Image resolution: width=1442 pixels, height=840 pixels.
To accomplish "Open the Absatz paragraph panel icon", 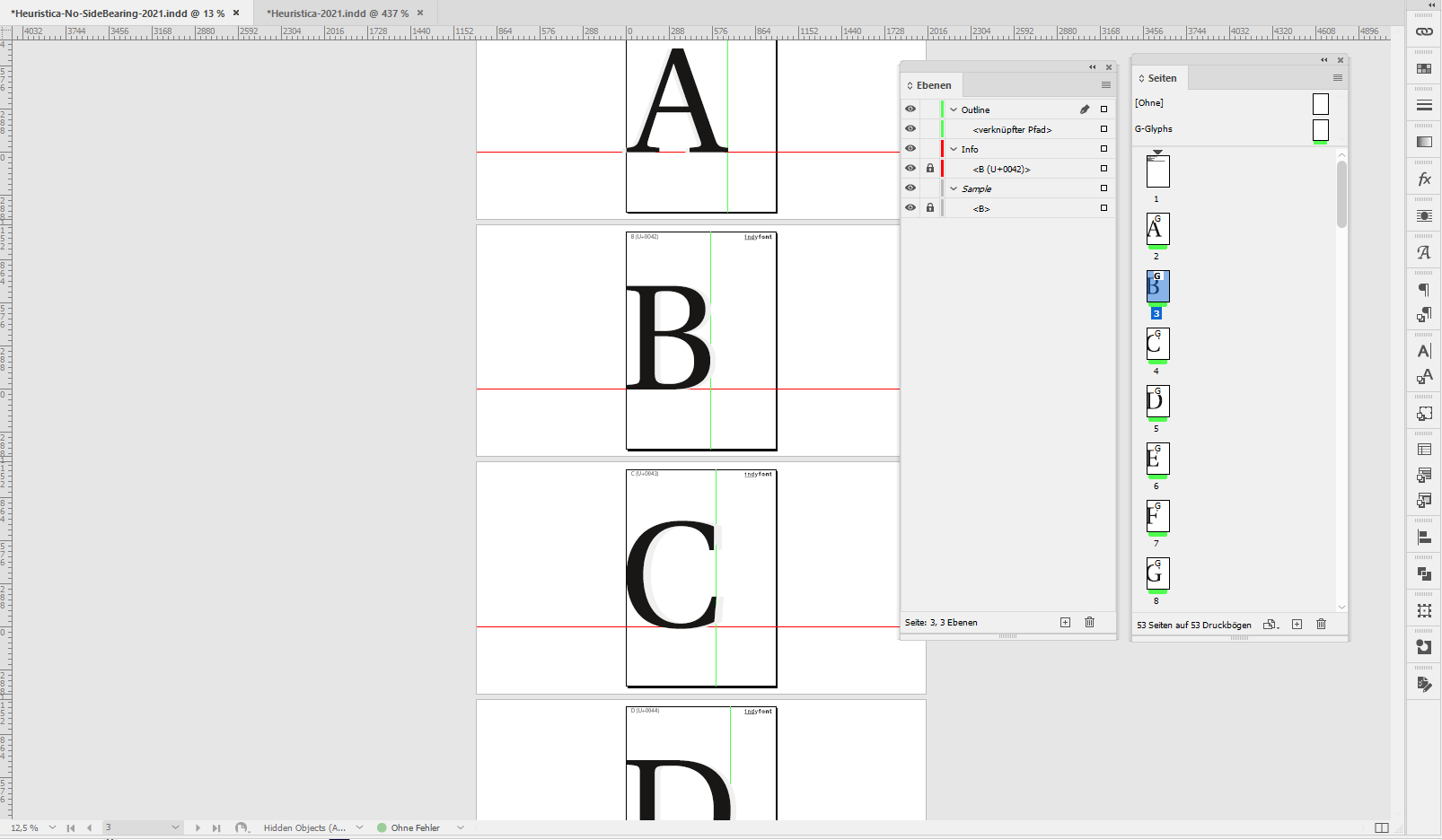I will (x=1424, y=287).
